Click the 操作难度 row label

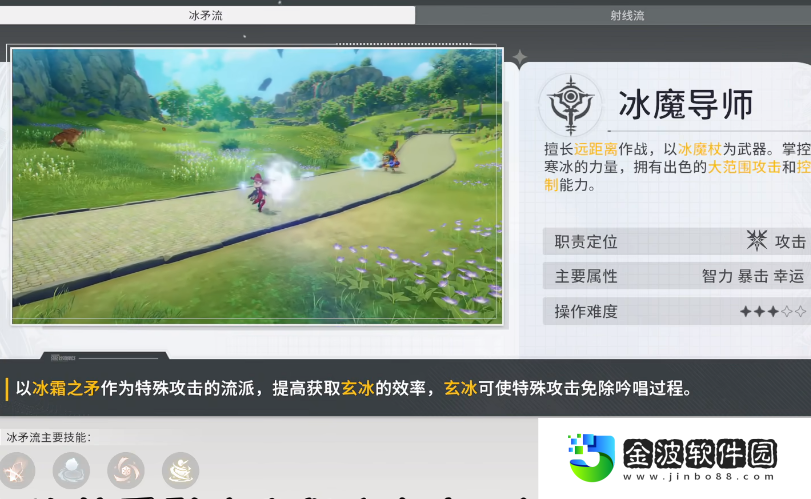click(586, 311)
